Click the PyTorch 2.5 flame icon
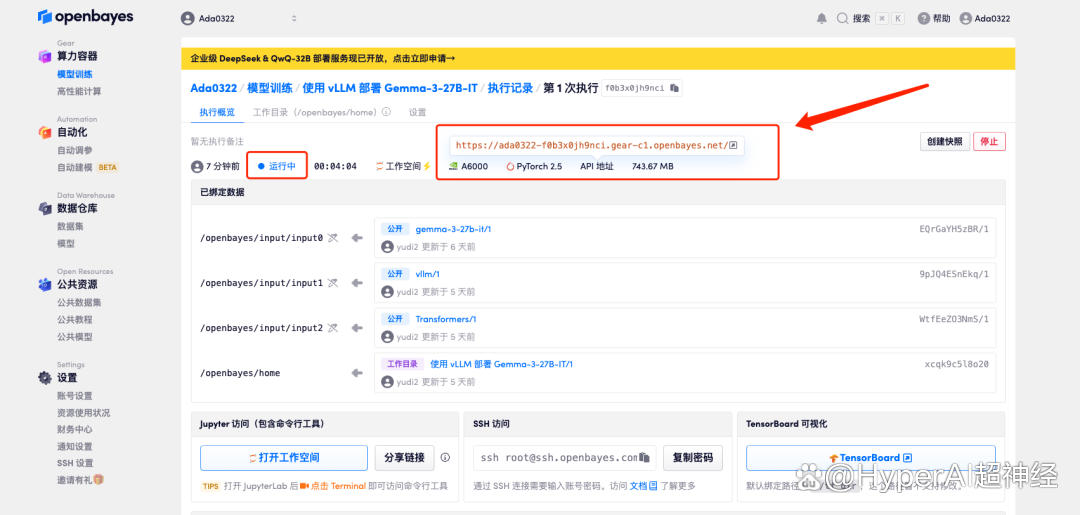Screen dimensions: 1080x515 point(510,166)
